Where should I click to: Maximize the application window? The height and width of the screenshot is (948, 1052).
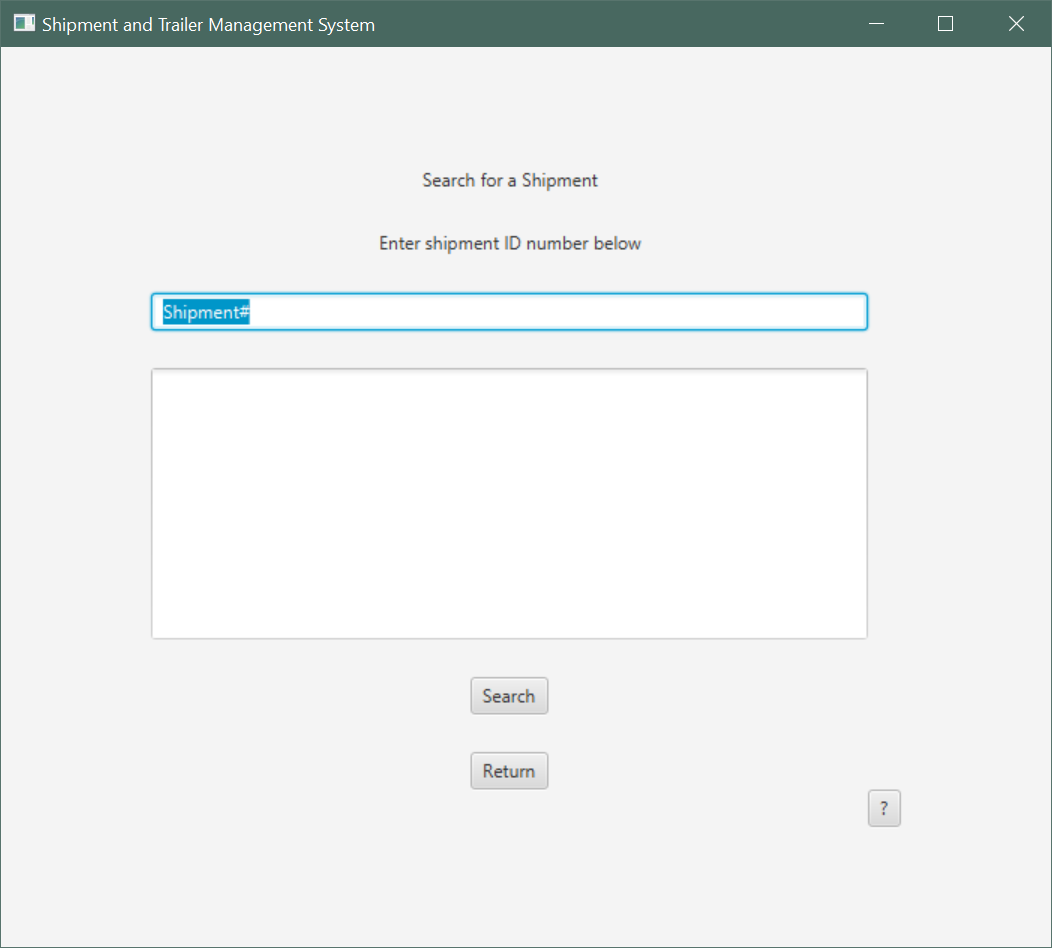coord(945,24)
